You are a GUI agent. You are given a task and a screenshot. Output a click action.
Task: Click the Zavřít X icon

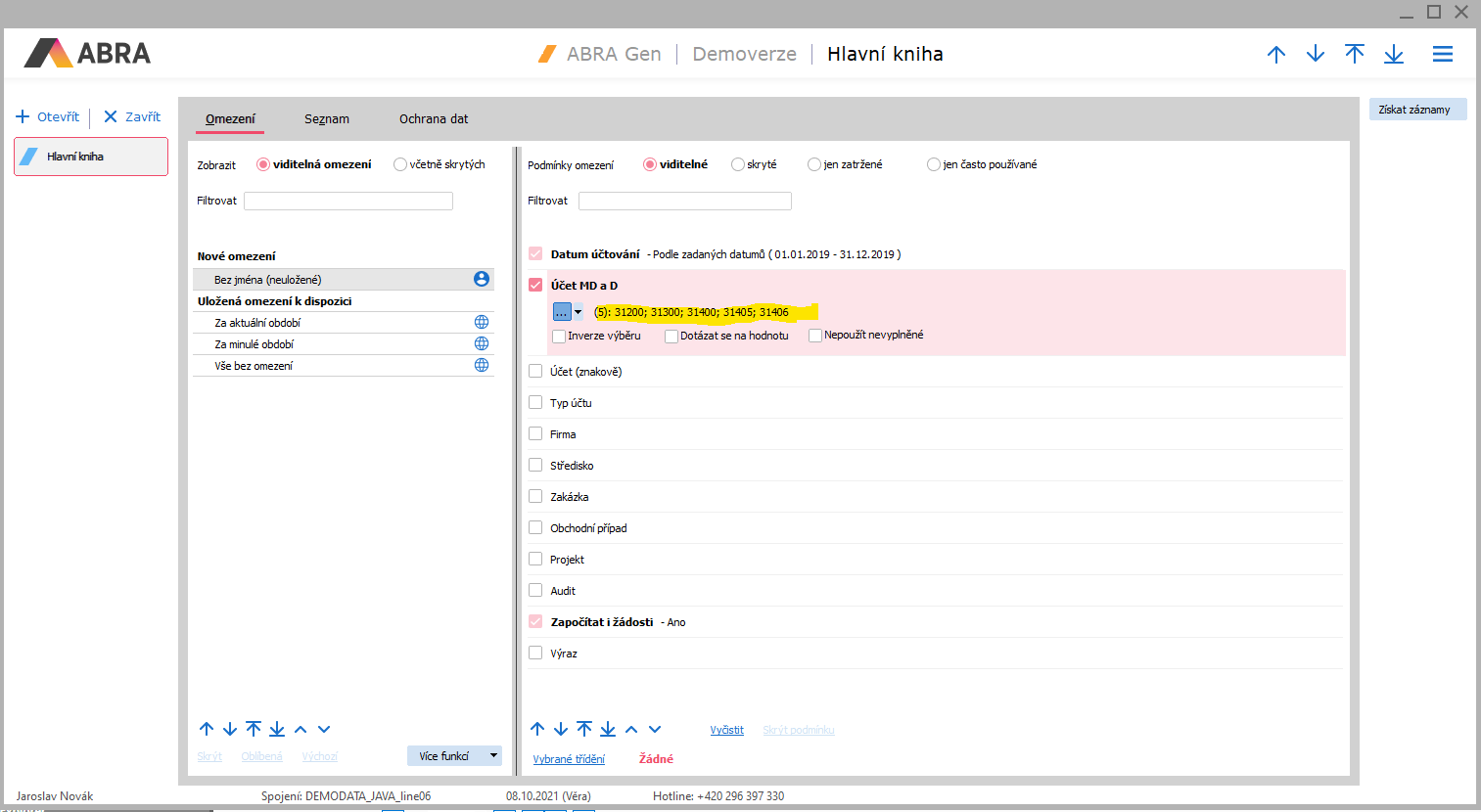coord(111,116)
